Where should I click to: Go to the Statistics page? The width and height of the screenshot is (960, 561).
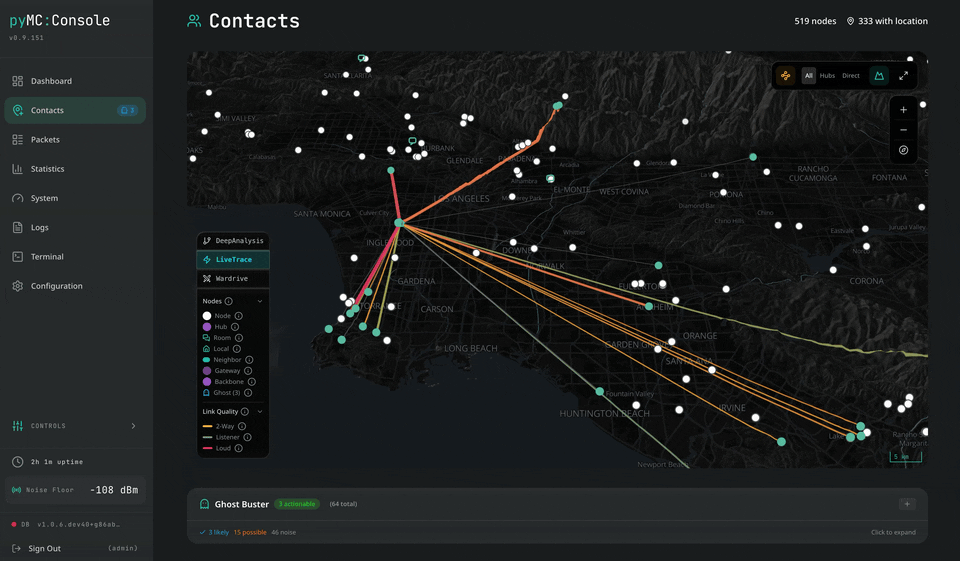[47, 169]
